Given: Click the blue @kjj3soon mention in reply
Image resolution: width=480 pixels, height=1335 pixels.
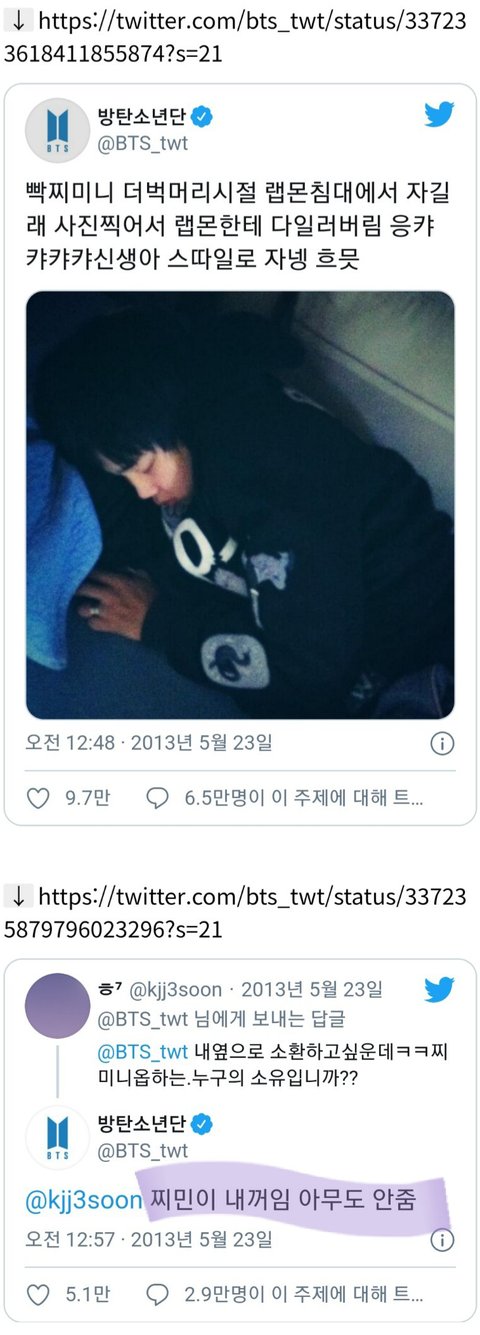Looking at the screenshot, I should click(x=81, y=1196).
